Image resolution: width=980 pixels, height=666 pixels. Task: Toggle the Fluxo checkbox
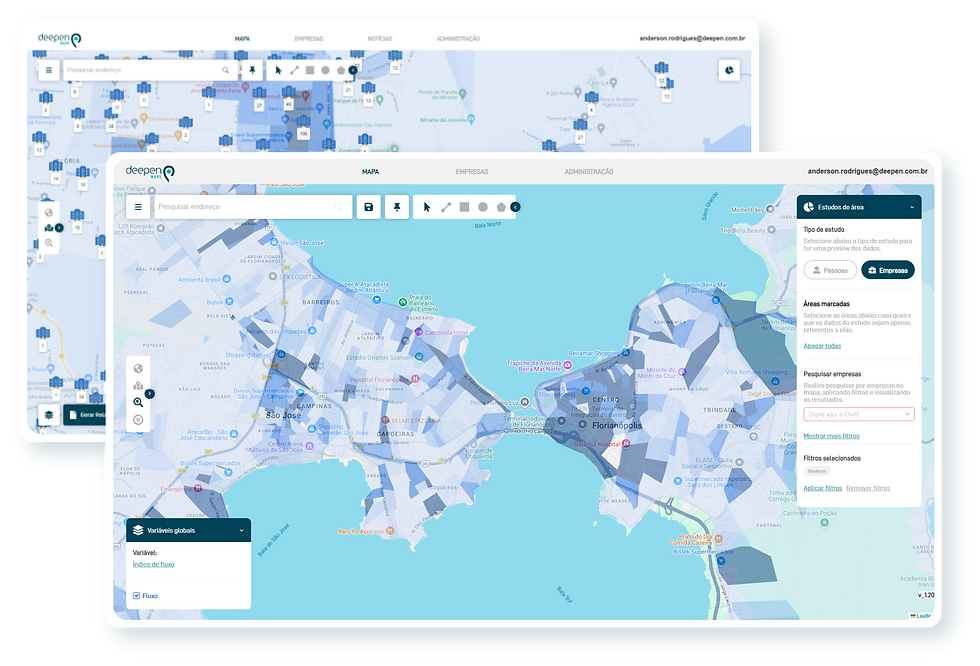click(x=136, y=595)
